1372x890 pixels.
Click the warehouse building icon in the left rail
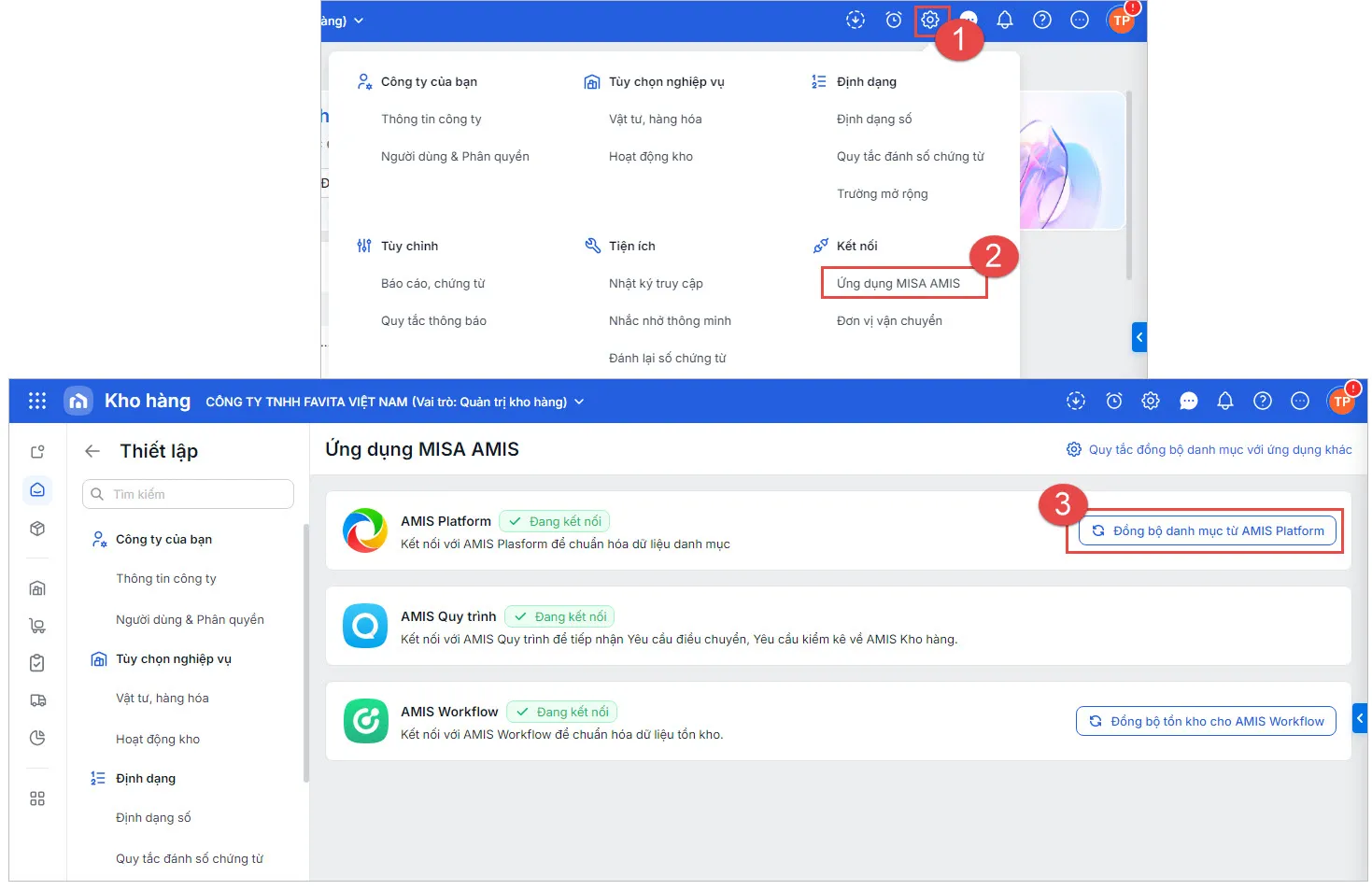coord(37,588)
